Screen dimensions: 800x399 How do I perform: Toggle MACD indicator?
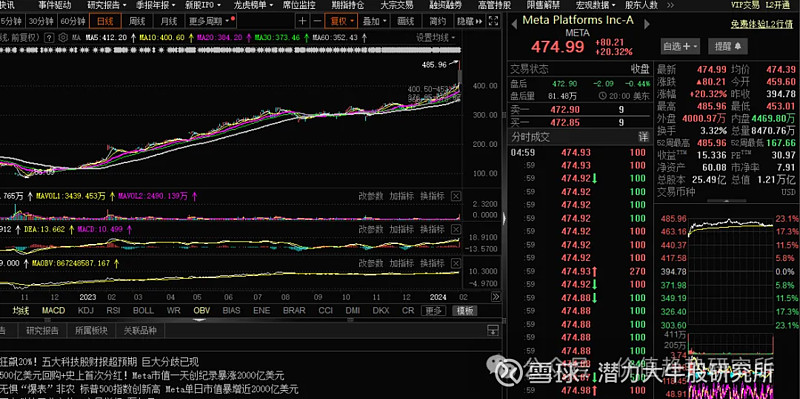(54, 311)
